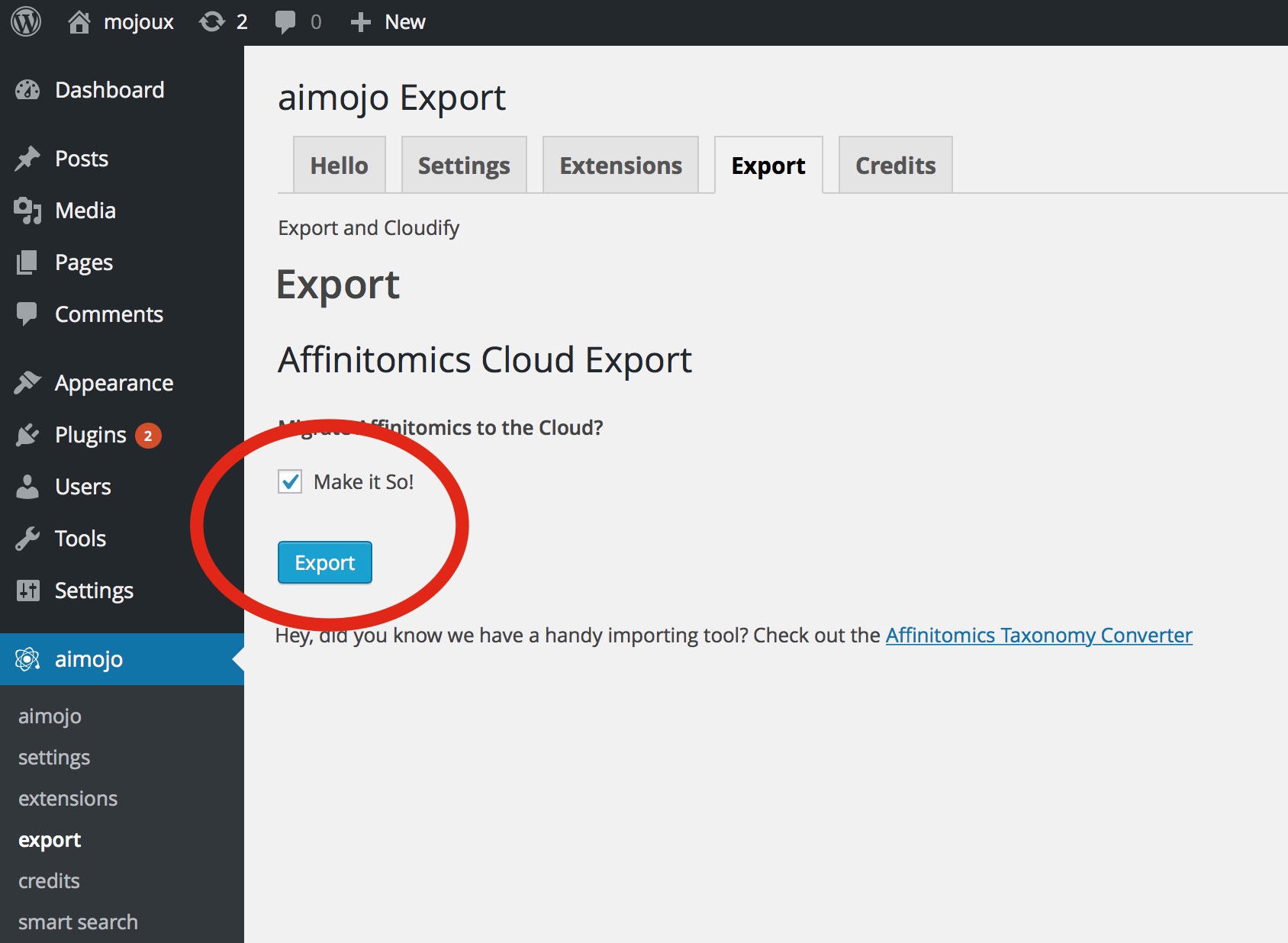Open the Extensions tab
Image resolution: width=1288 pixels, height=943 pixels.
tap(620, 165)
